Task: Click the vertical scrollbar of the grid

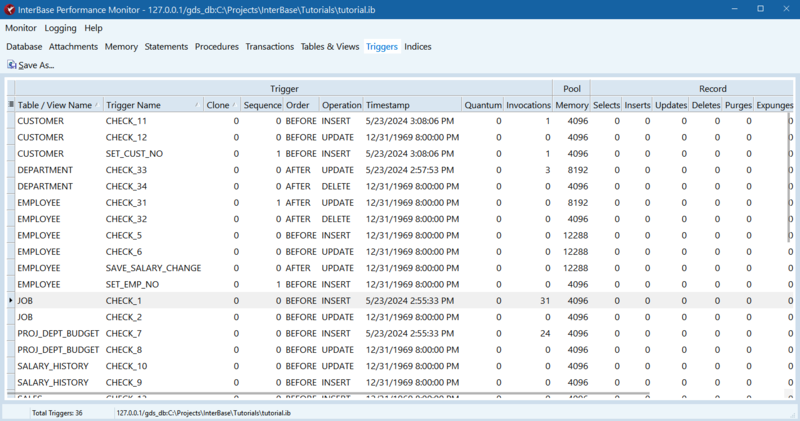Action: click(x=789, y=179)
